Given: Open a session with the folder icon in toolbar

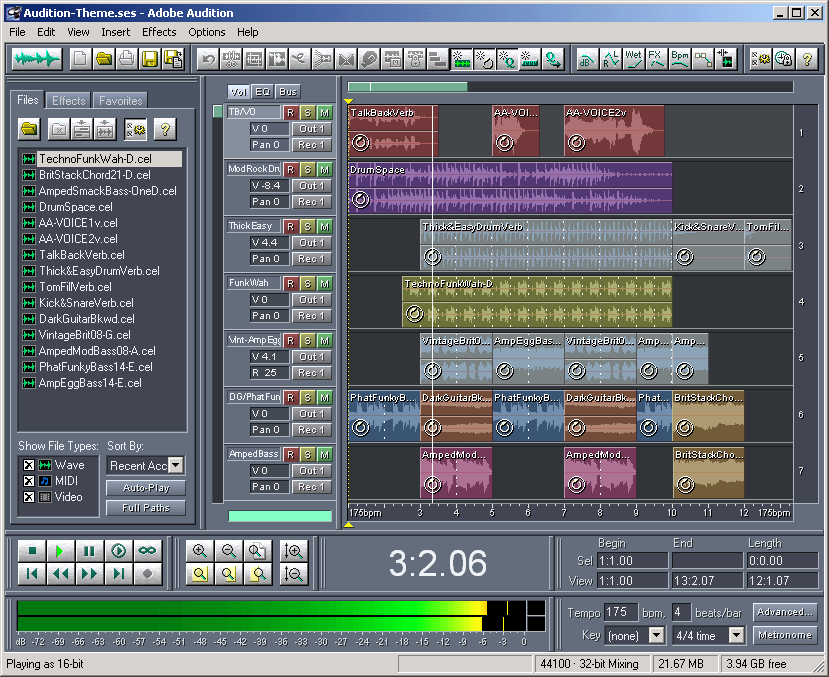Looking at the screenshot, I should pyautogui.click(x=104, y=59).
